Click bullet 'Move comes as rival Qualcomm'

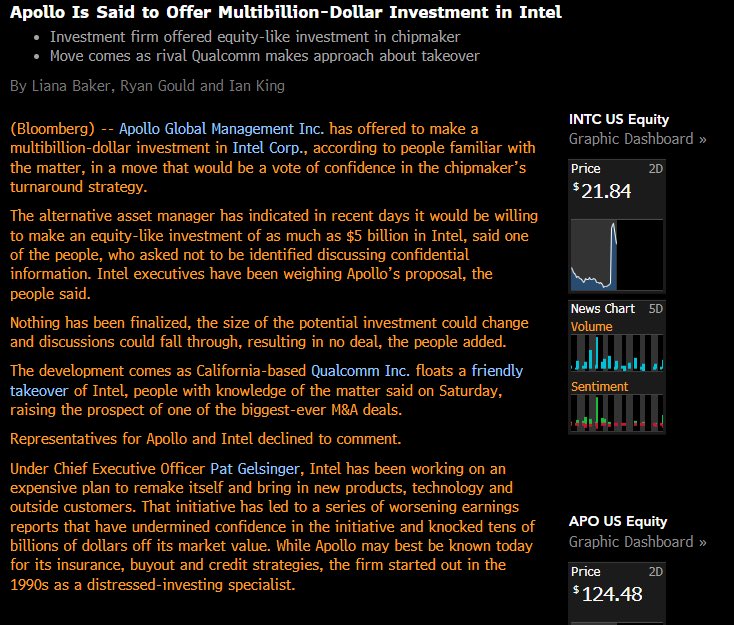coord(264,56)
